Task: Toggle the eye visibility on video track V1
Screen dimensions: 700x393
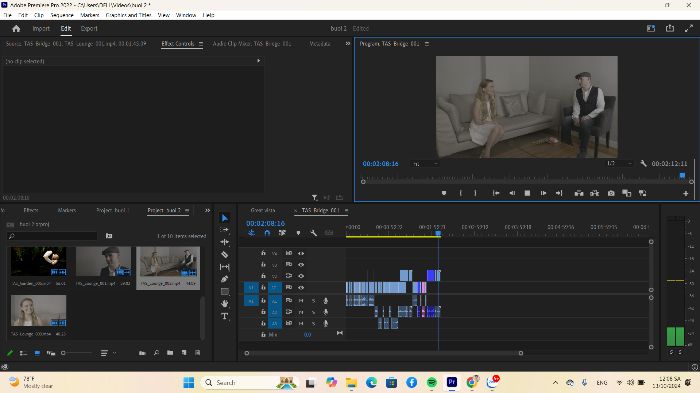Action: pos(301,288)
